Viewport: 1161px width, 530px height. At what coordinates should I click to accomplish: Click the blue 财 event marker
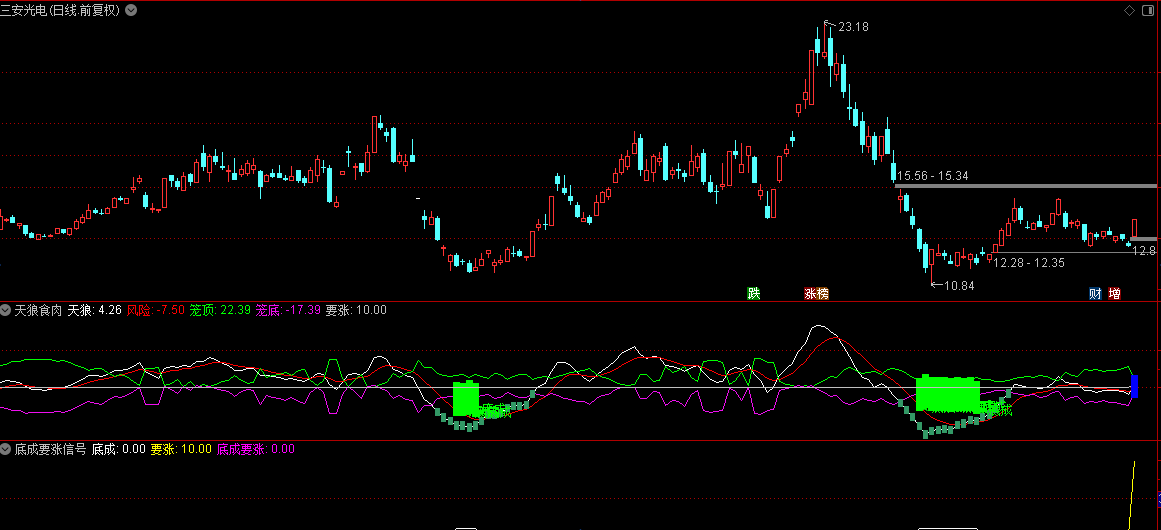click(x=1095, y=293)
